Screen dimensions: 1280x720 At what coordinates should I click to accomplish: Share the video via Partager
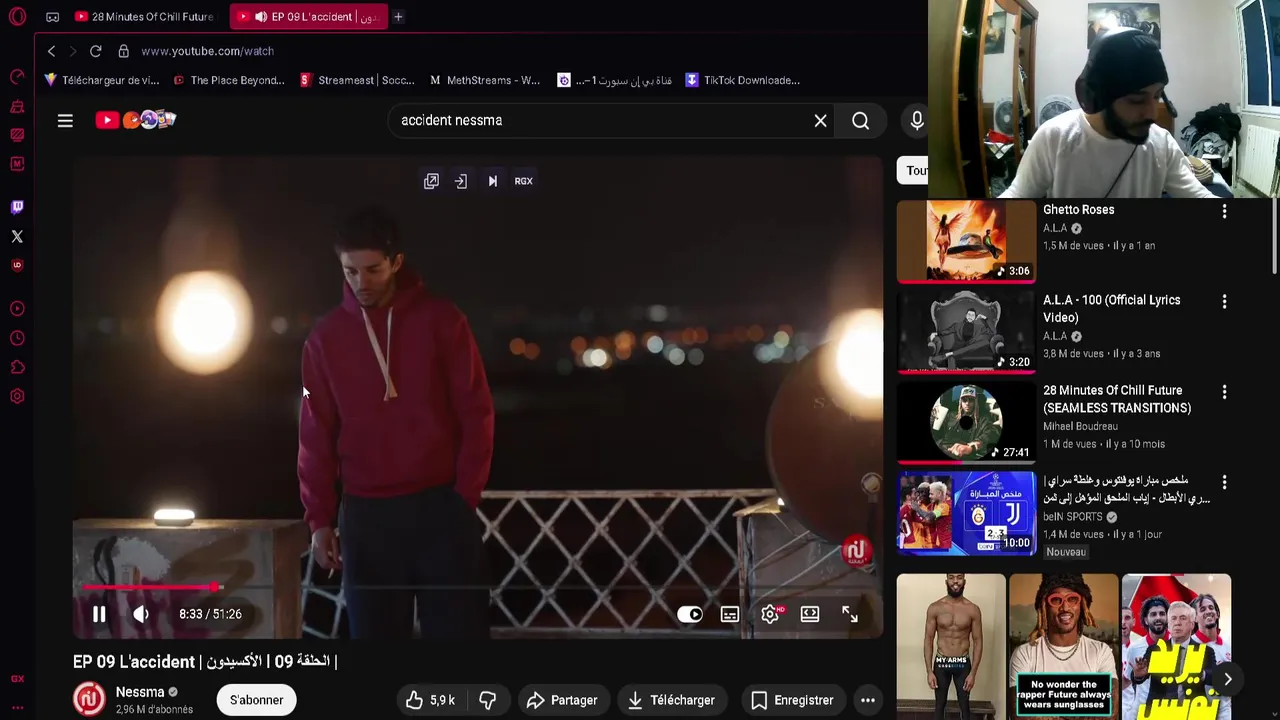[x=562, y=700]
